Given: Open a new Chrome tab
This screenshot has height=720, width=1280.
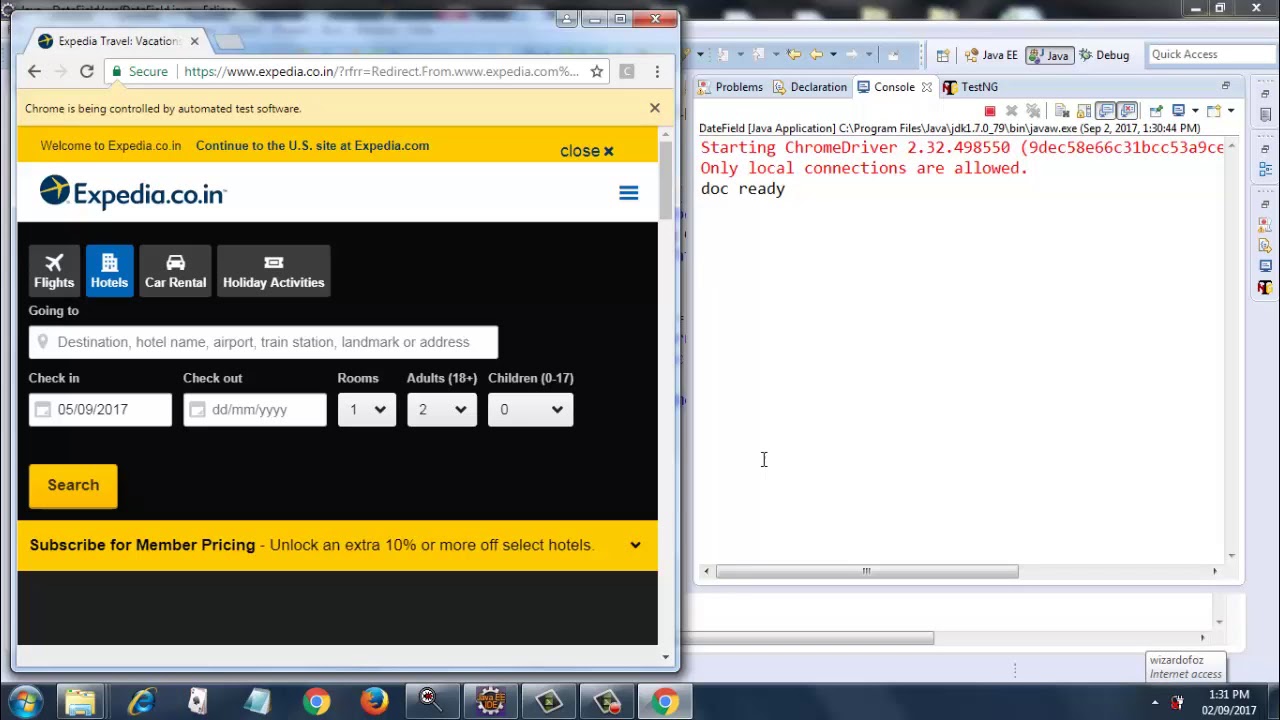Looking at the screenshot, I should coord(229,41).
